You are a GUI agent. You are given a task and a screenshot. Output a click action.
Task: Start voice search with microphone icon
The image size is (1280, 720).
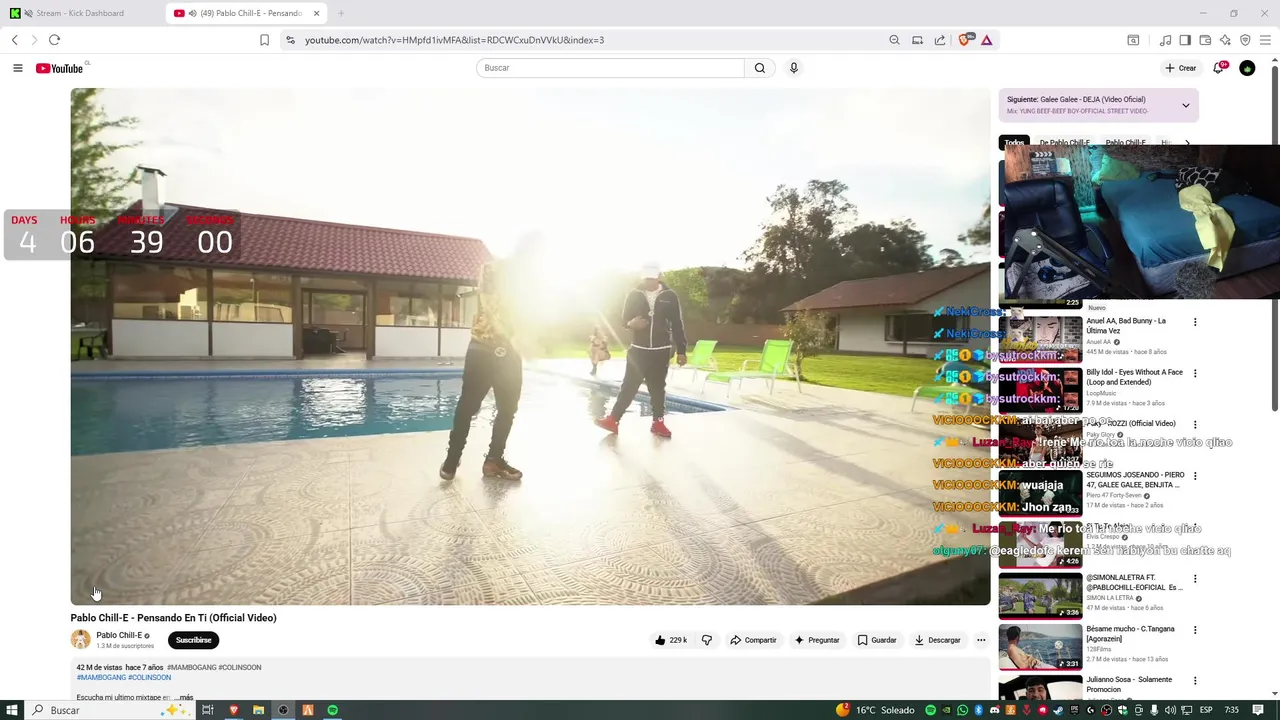coord(794,68)
